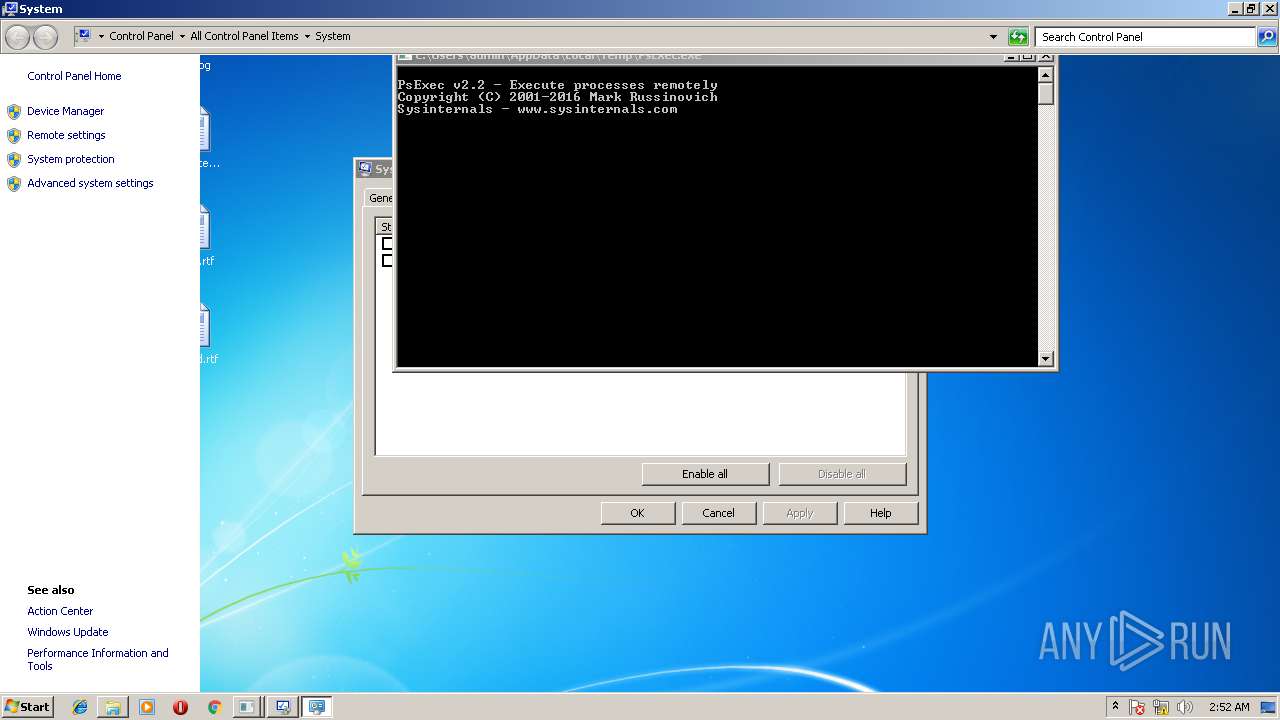Expand dropdown arrow before Control Panel breadcrumb
The width and height of the screenshot is (1280, 720).
101,36
